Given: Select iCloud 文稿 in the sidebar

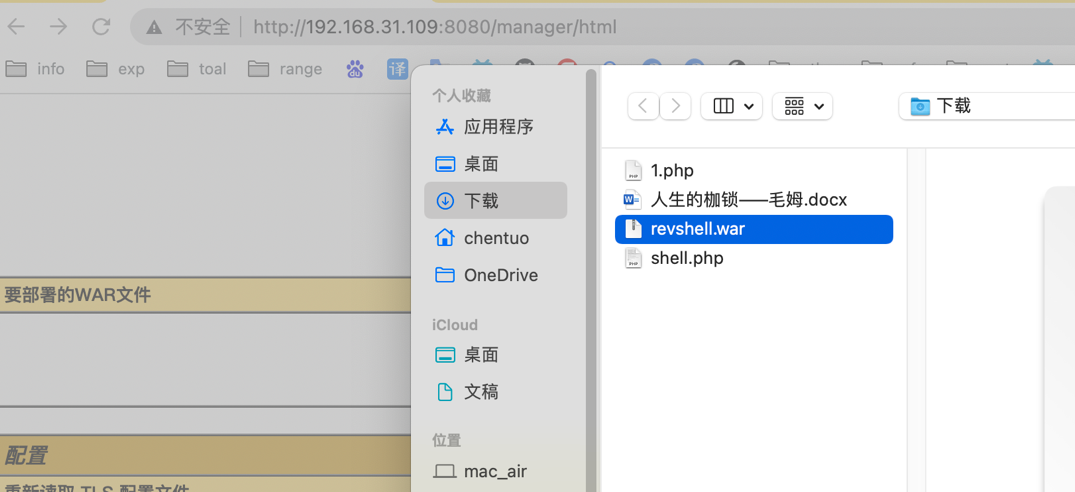Looking at the screenshot, I should point(480,392).
